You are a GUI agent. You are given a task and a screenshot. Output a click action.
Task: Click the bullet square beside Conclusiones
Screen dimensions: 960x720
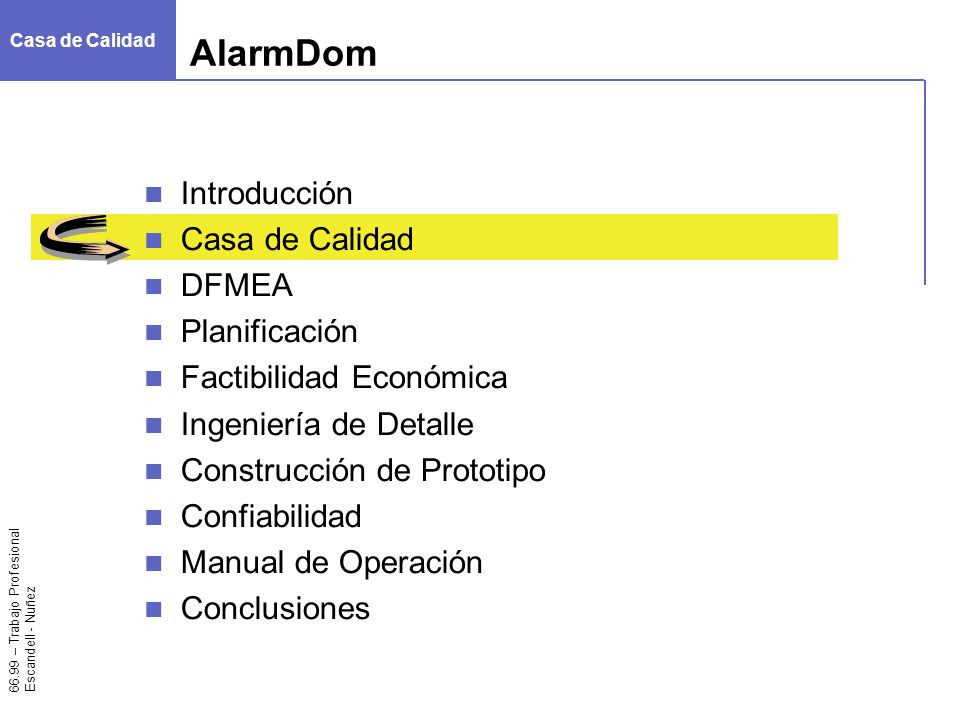pyautogui.click(x=154, y=609)
